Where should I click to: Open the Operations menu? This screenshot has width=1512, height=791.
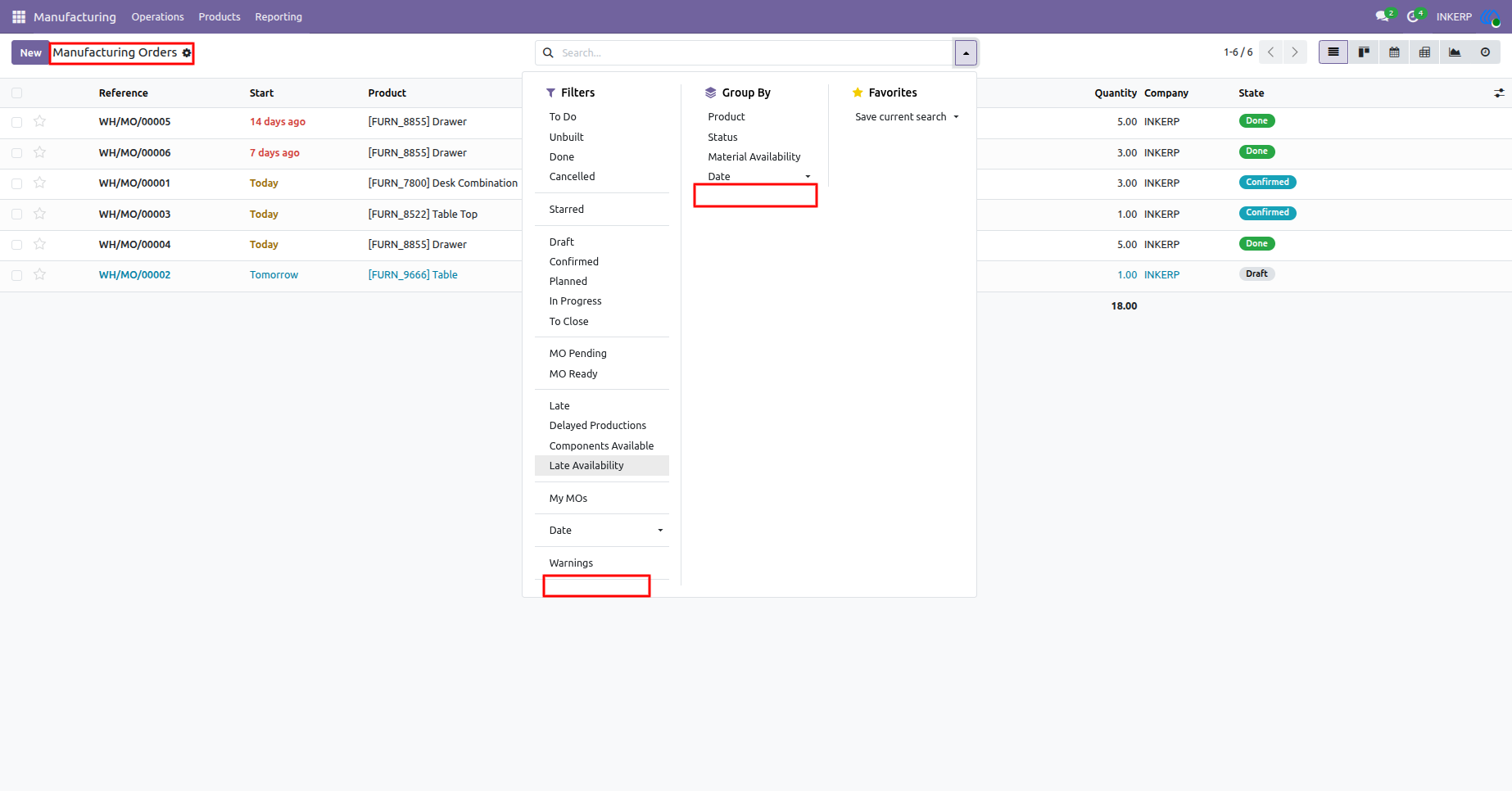[157, 16]
